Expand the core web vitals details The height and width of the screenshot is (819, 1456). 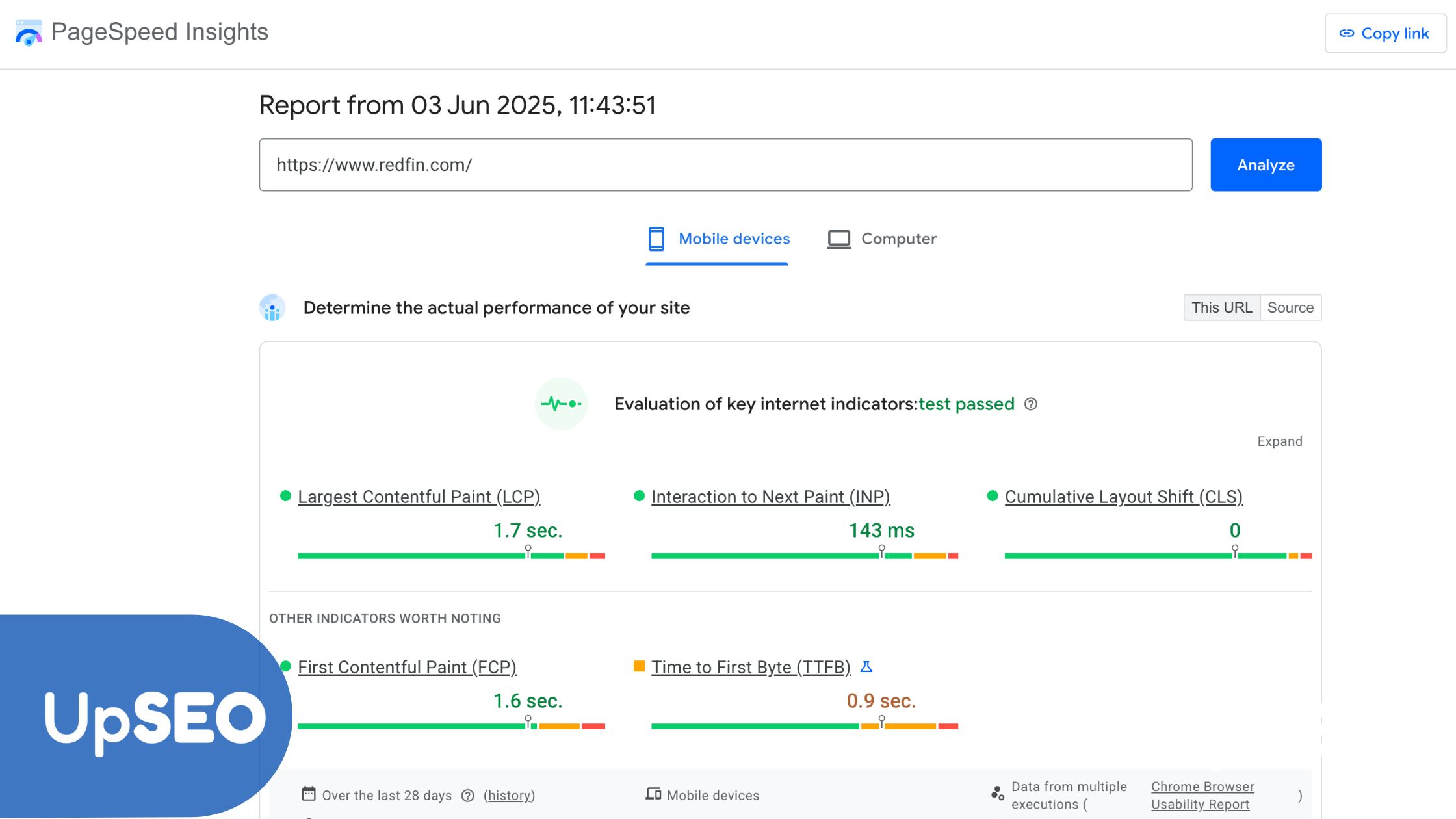(x=1280, y=441)
